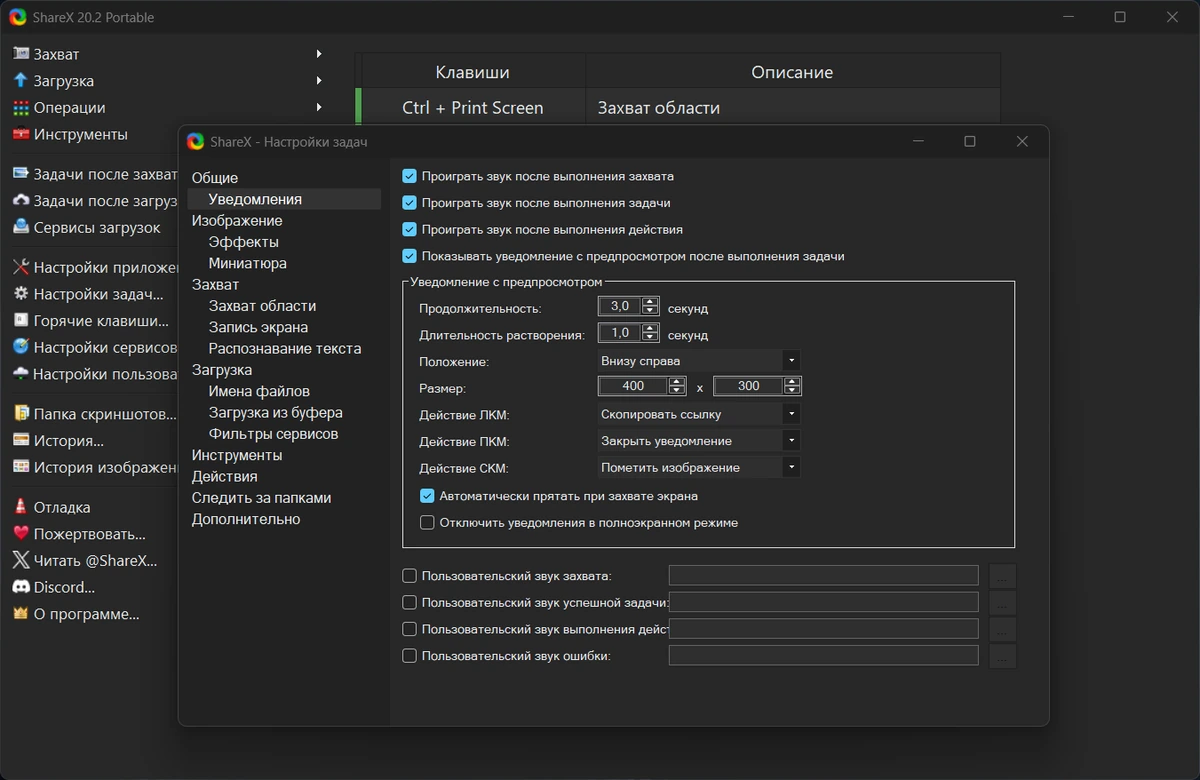
Task: Click the Настройки задач gear icon
Action: point(20,294)
